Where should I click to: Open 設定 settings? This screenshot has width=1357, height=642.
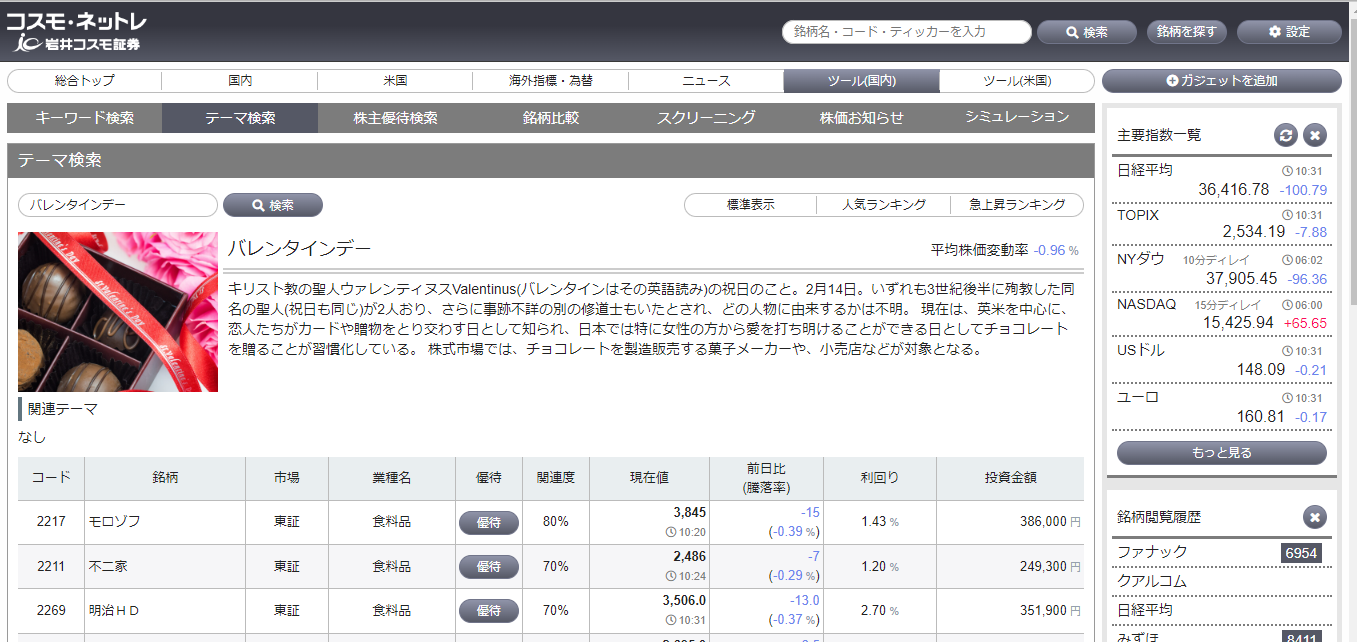click(x=1289, y=32)
